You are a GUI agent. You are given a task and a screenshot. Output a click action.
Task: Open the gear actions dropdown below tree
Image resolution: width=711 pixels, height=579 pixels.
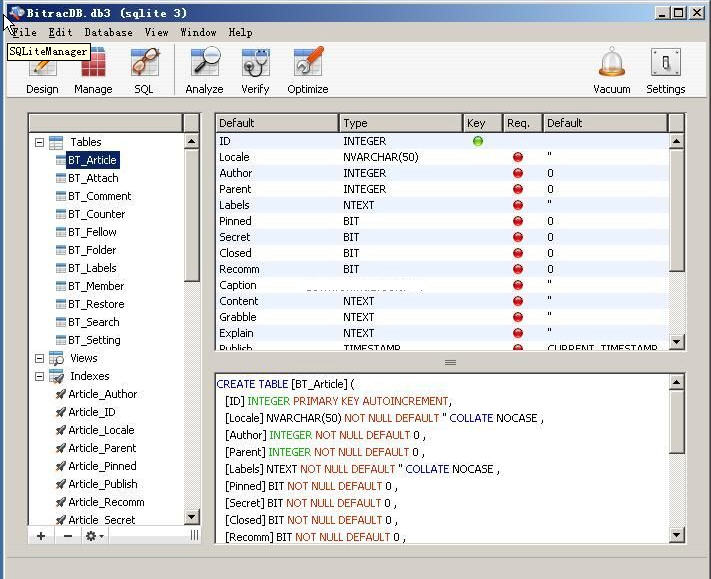tap(95, 536)
